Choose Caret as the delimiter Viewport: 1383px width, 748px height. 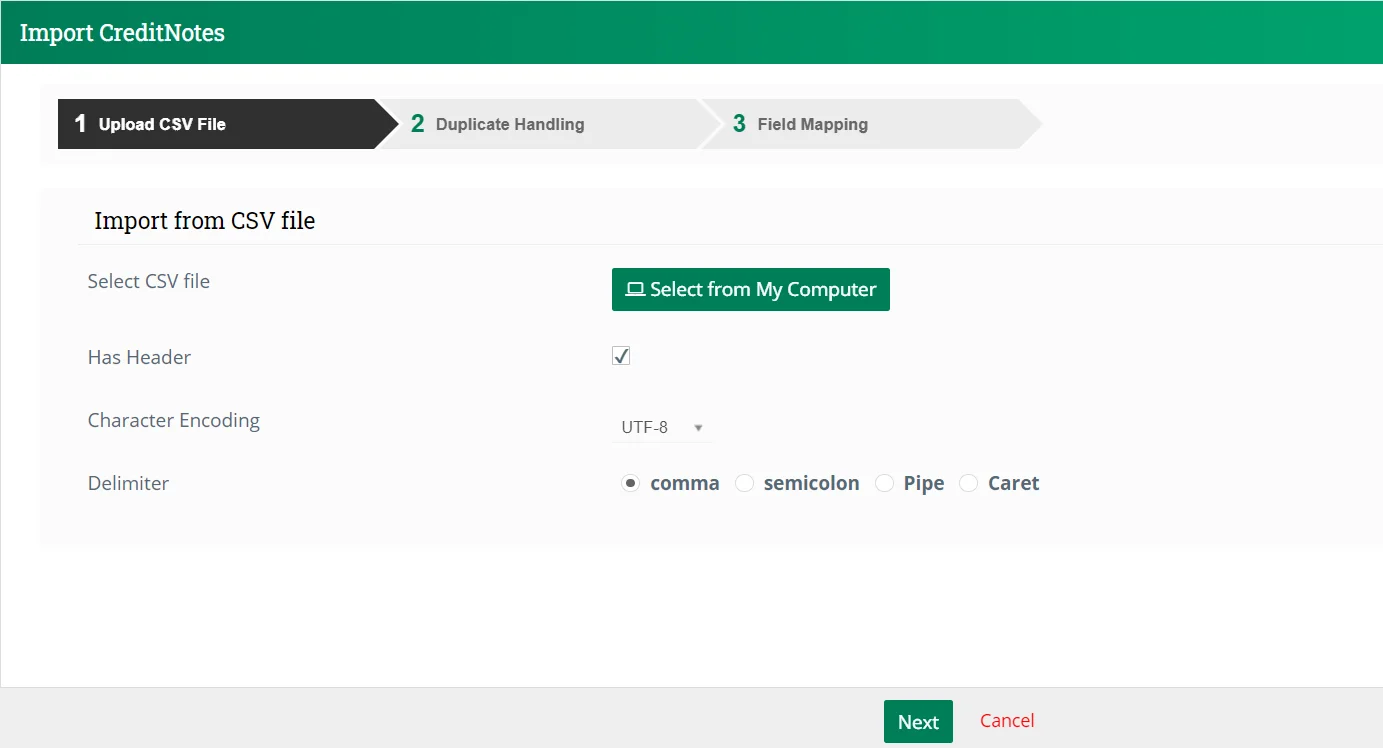point(968,482)
